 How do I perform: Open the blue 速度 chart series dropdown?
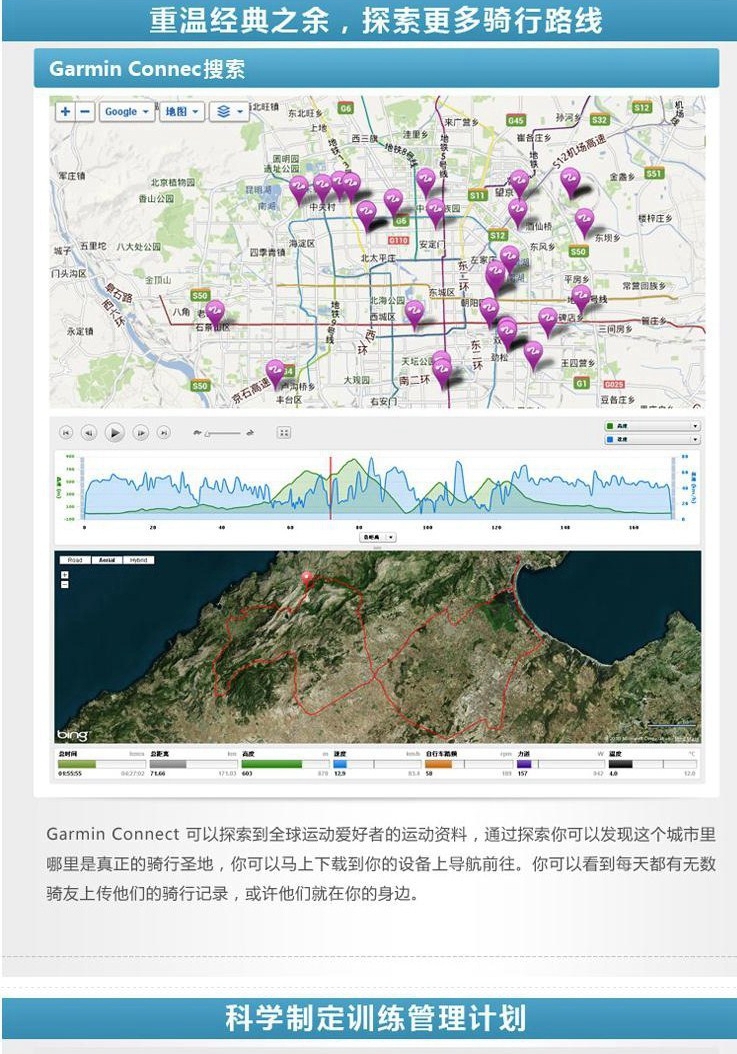(x=652, y=440)
